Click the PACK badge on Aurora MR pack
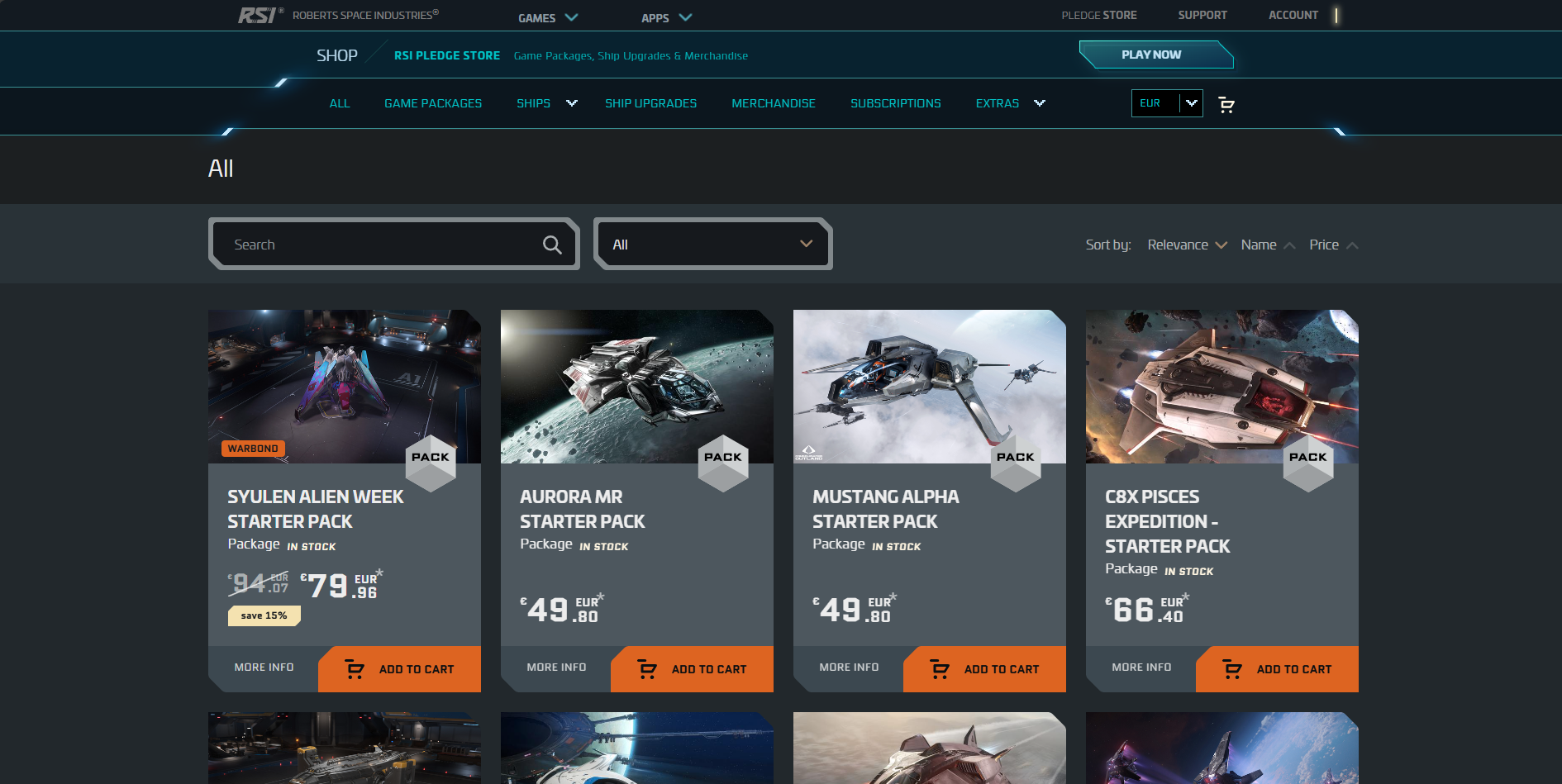 pos(723,463)
